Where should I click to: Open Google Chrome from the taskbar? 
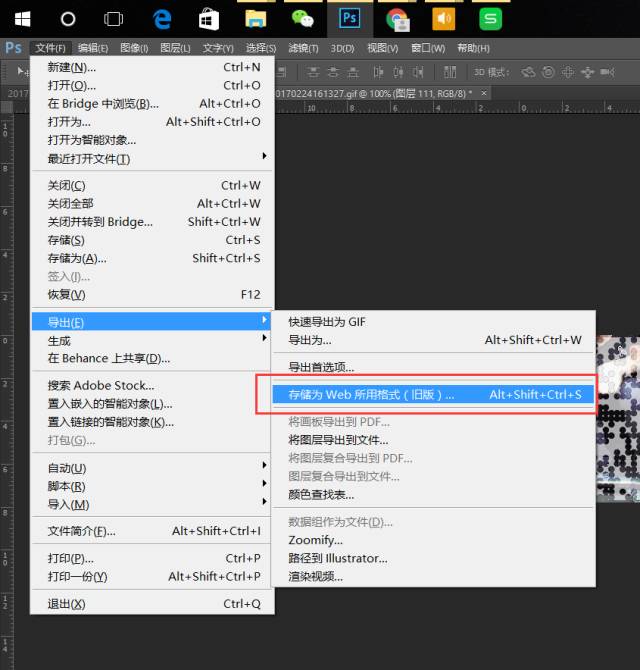397,18
